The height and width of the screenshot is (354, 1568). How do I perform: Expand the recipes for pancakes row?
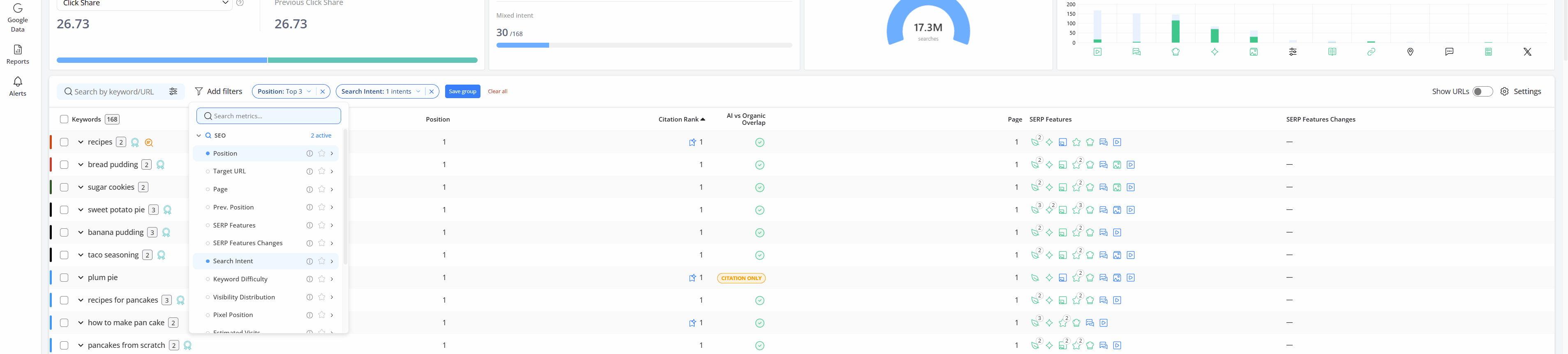[80, 300]
